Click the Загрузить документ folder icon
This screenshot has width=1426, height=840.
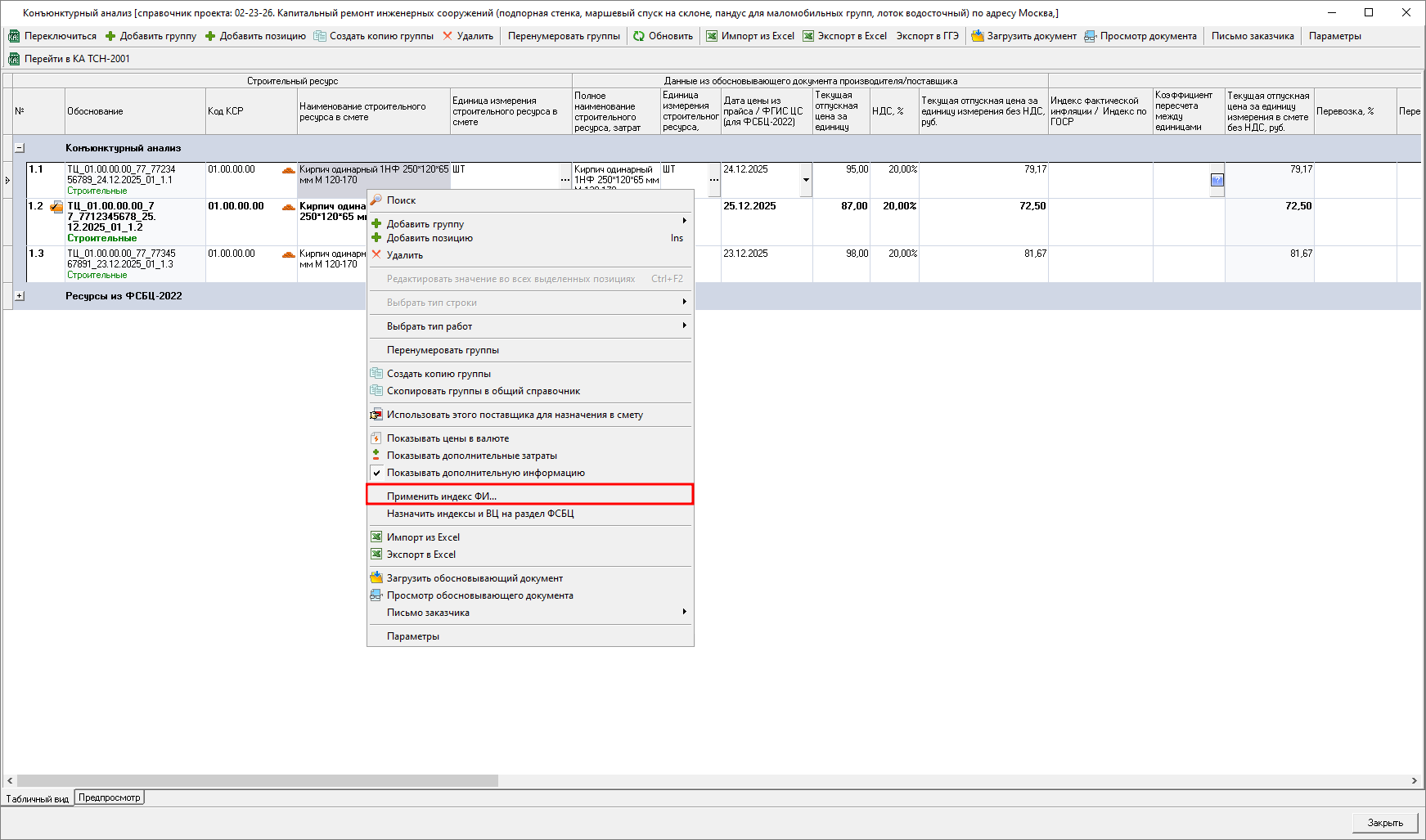pyautogui.click(x=977, y=36)
